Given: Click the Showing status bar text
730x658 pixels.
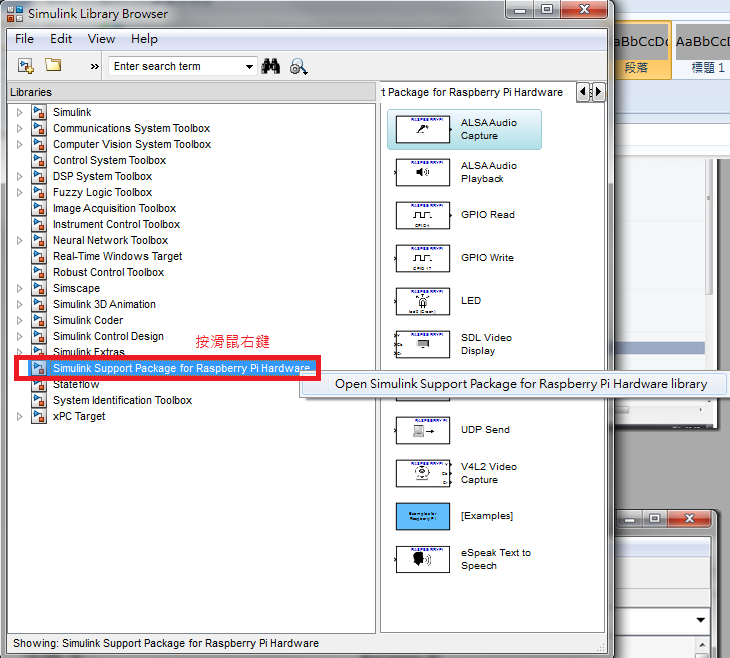Looking at the screenshot, I should click(166, 644).
